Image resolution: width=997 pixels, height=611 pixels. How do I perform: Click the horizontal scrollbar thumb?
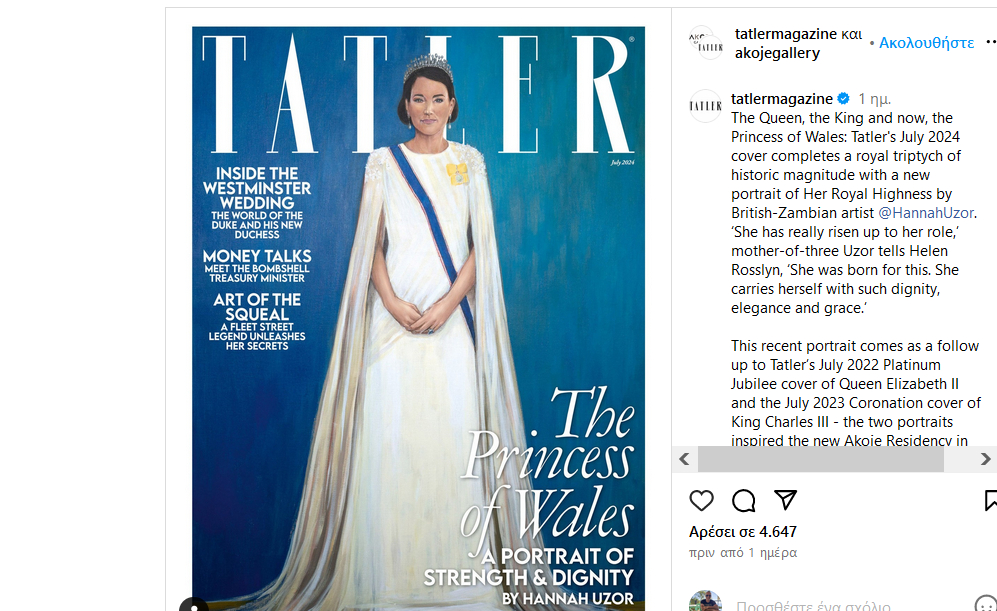click(x=820, y=459)
